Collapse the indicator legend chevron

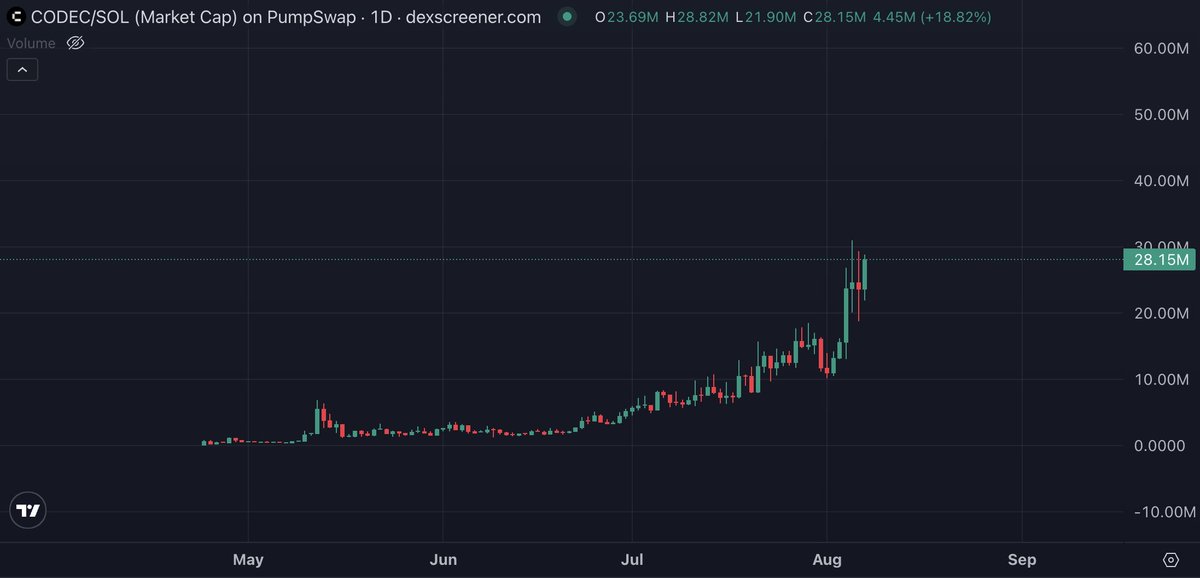[x=23, y=70]
